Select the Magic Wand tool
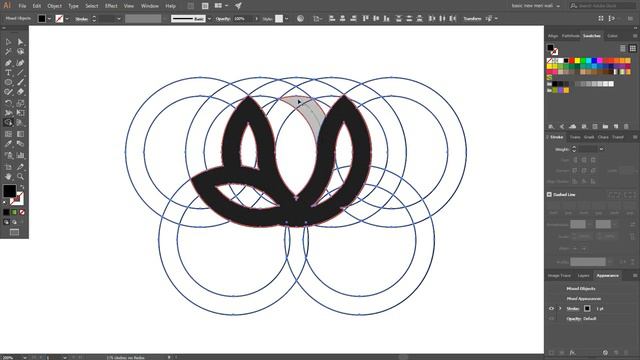This screenshot has height=360, width=640. click(x=8, y=52)
